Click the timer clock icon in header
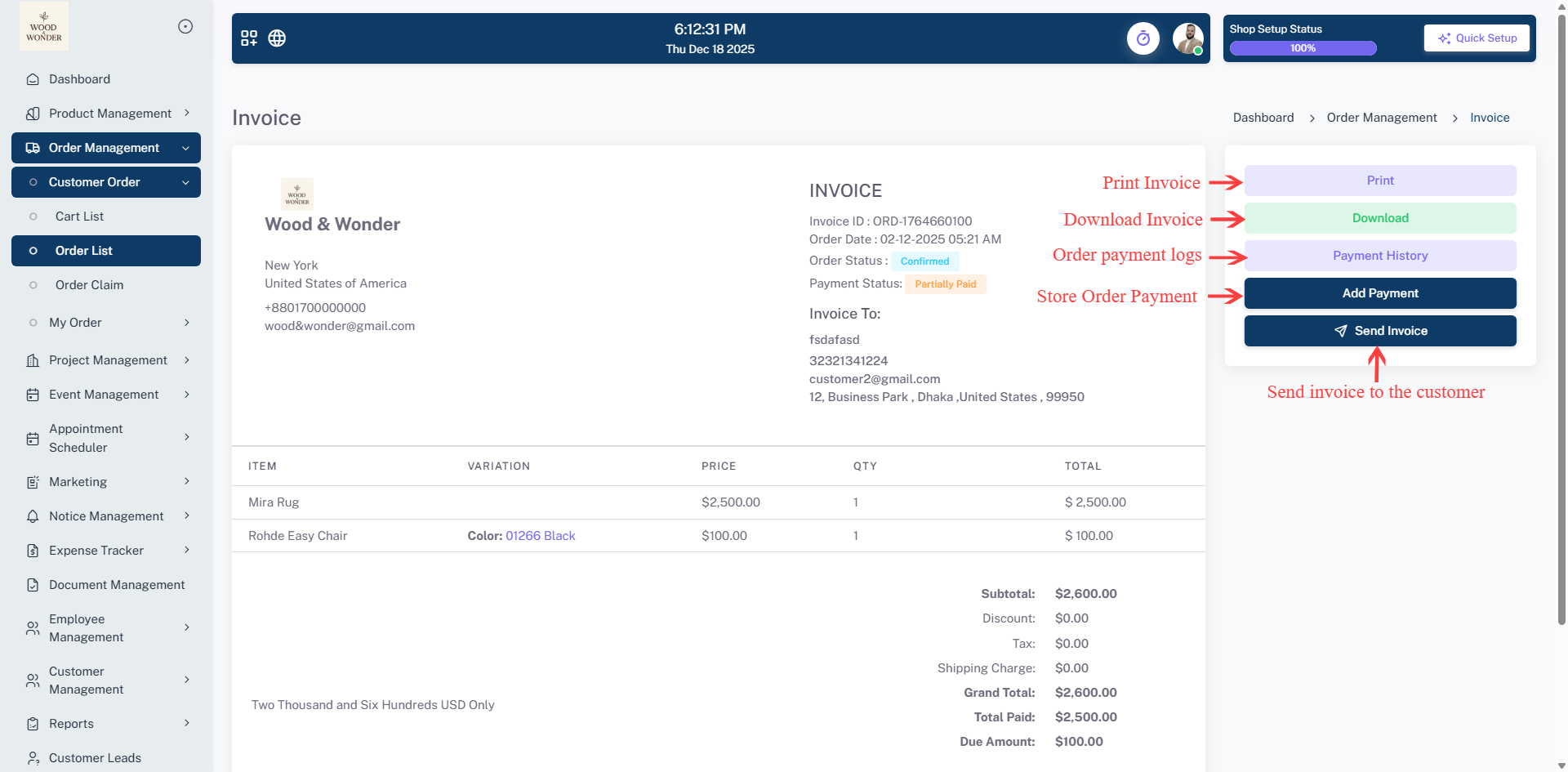This screenshot has height=772, width=1568. (x=1143, y=38)
